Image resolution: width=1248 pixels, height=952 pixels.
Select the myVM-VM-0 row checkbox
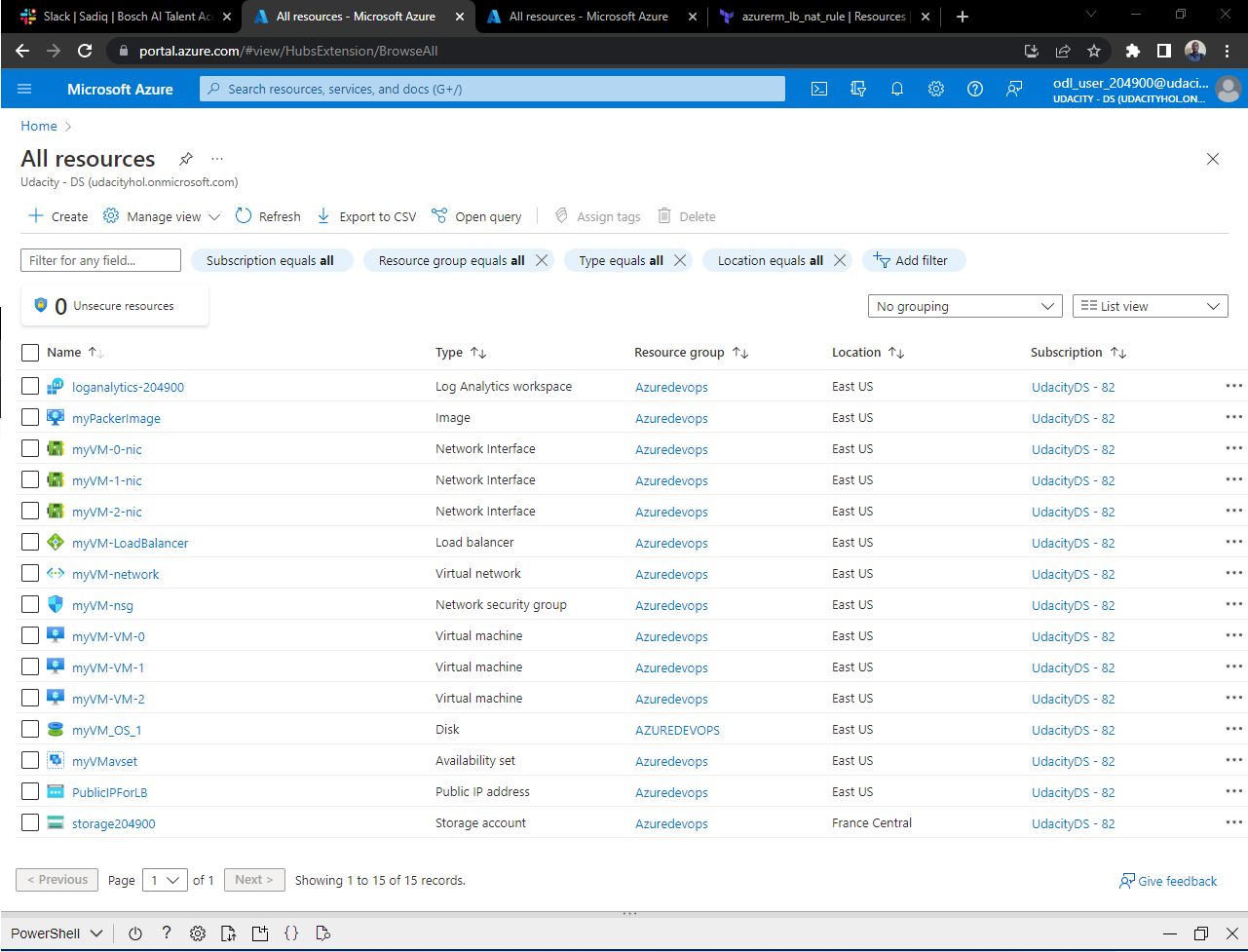coord(29,634)
